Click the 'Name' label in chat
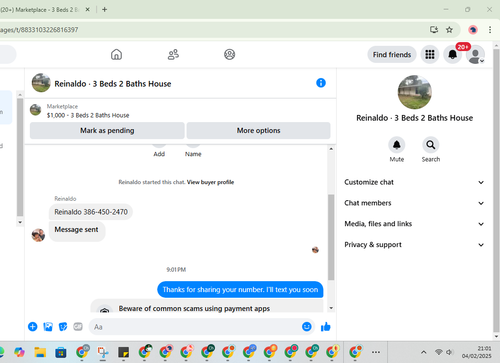 pyautogui.click(x=193, y=154)
